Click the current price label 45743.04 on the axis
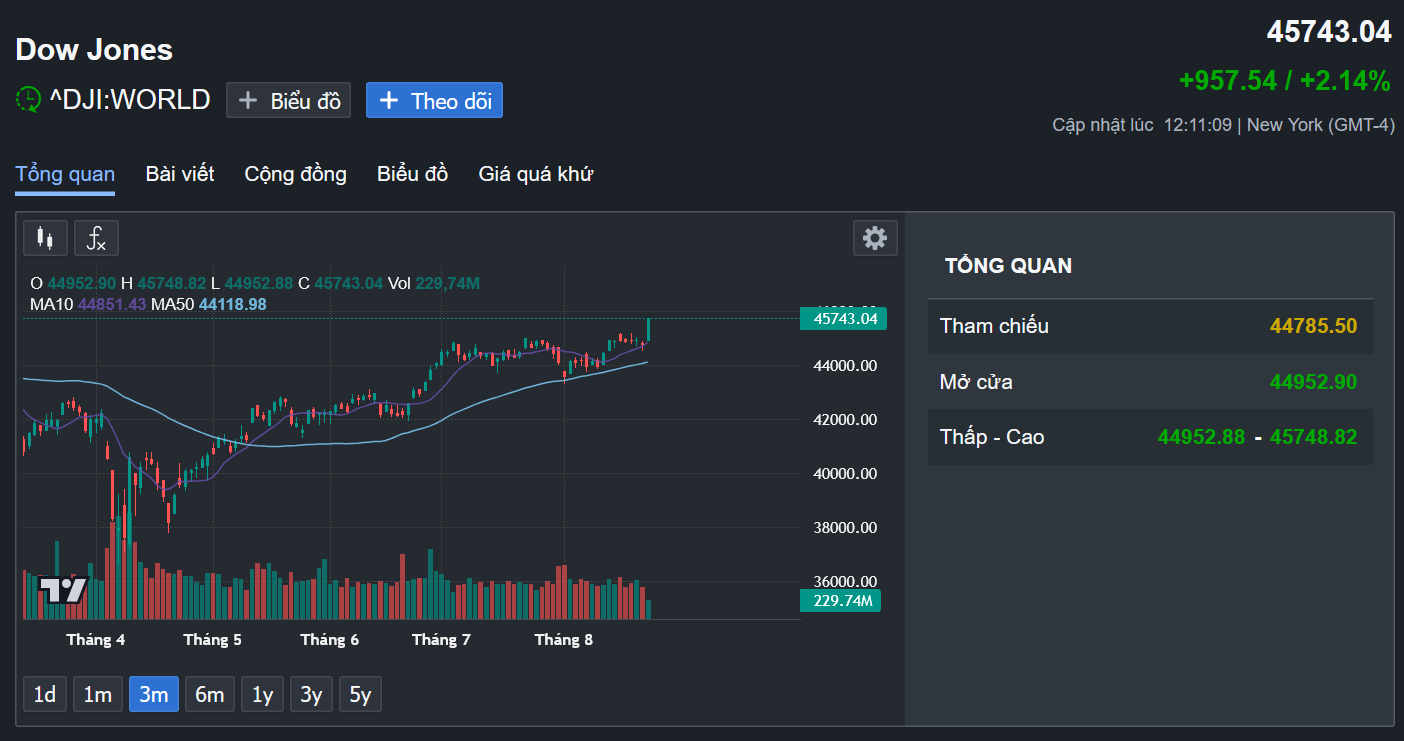Image resolution: width=1404 pixels, height=741 pixels. pyautogui.click(x=843, y=319)
